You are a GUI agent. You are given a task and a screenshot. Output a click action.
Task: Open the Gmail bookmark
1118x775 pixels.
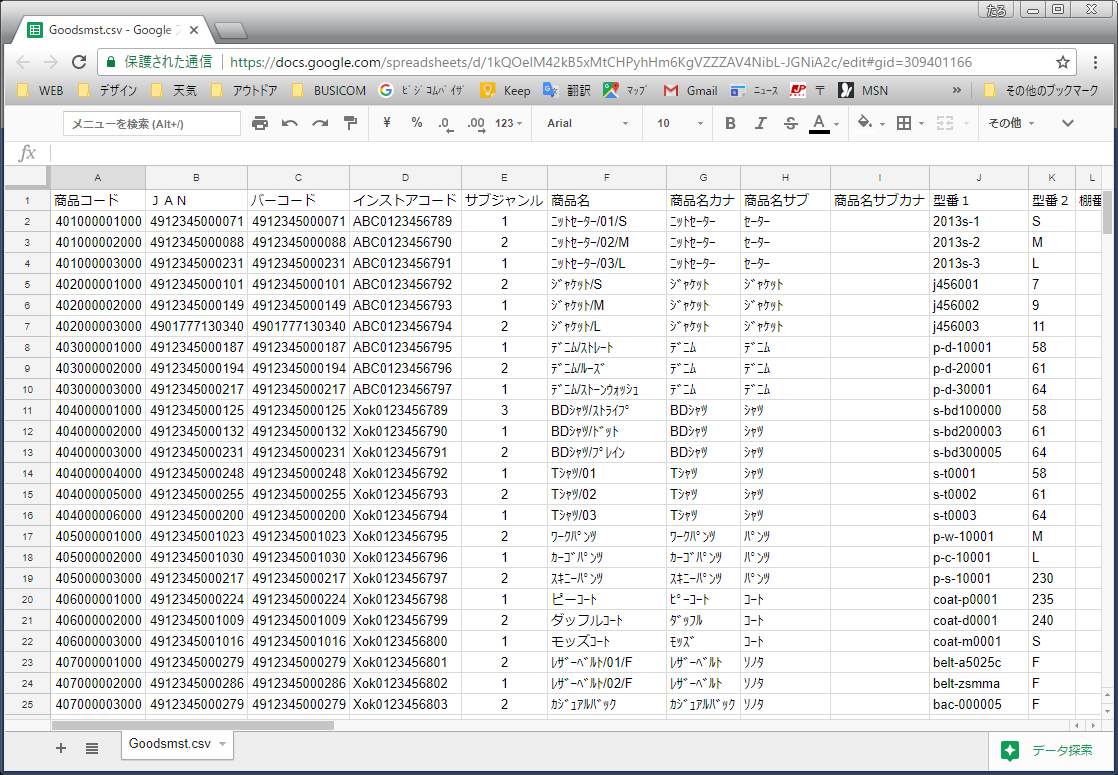click(691, 90)
